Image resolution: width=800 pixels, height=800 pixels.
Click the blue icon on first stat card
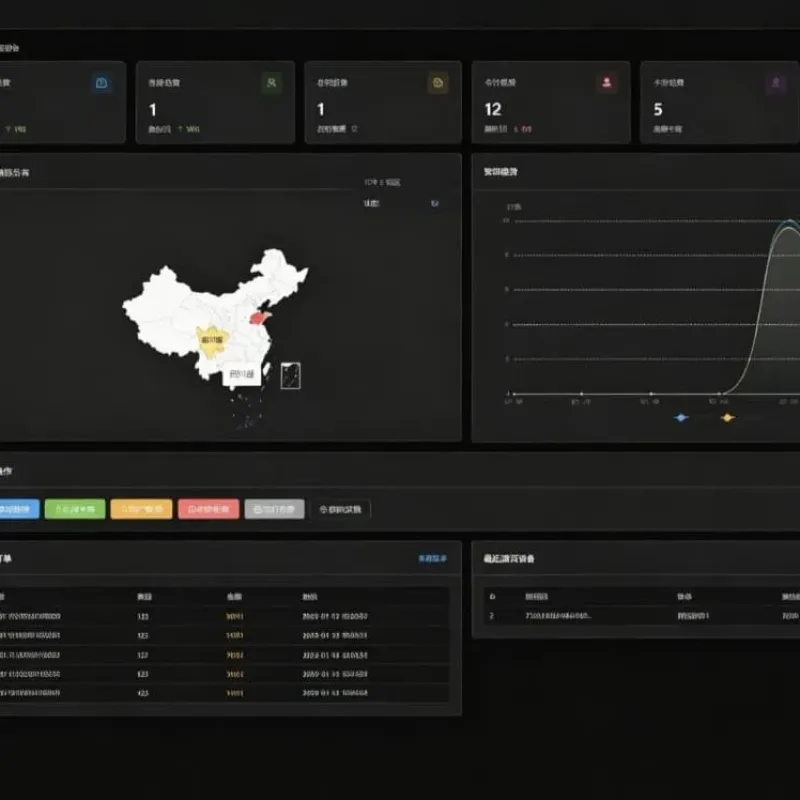pos(102,83)
